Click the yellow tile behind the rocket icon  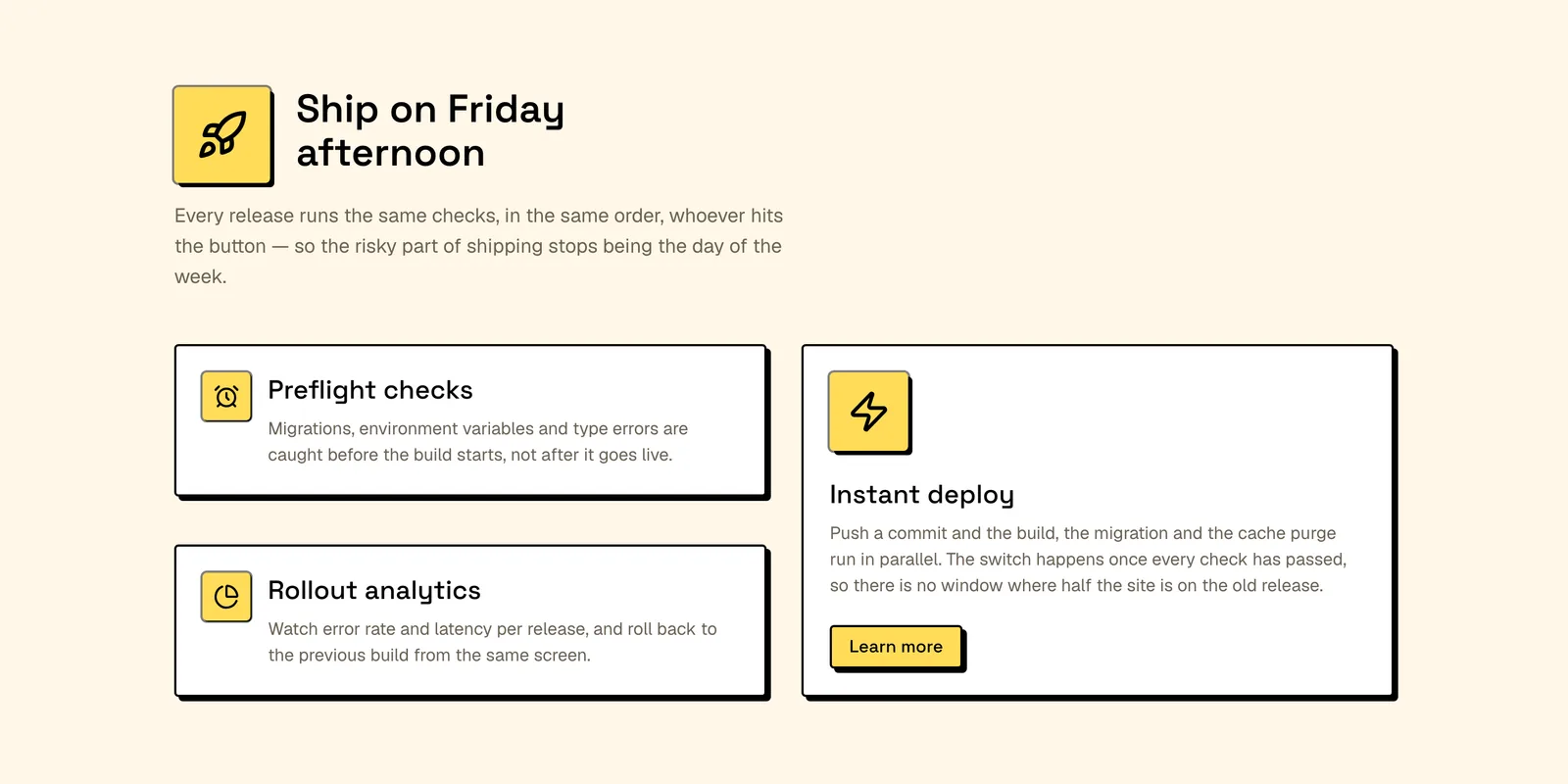tap(222, 134)
